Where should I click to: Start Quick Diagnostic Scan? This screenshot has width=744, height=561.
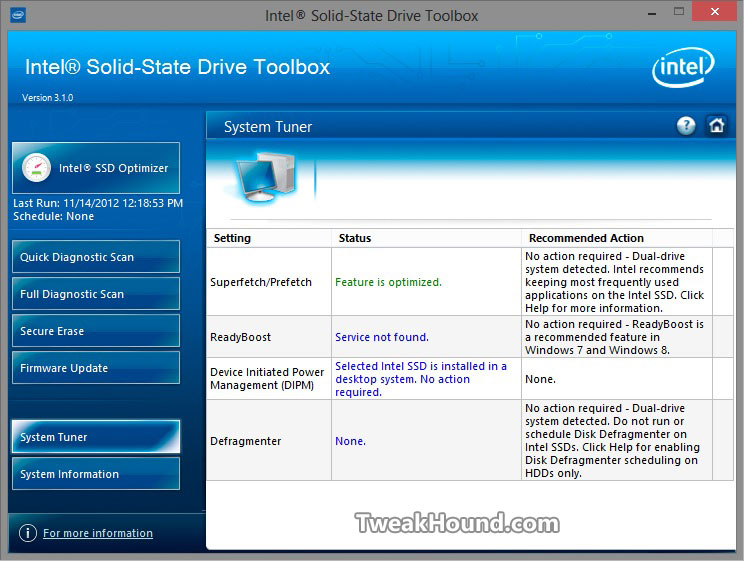pyautogui.click(x=96, y=257)
